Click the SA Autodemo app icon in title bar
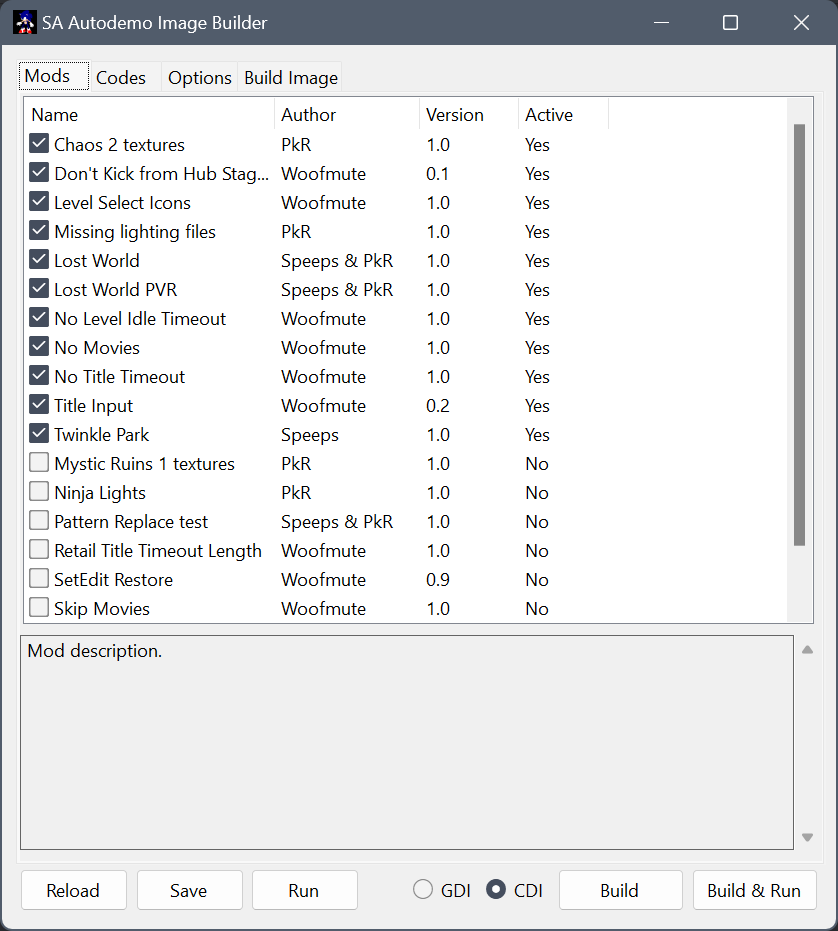The image size is (838, 931). point(25,22)
